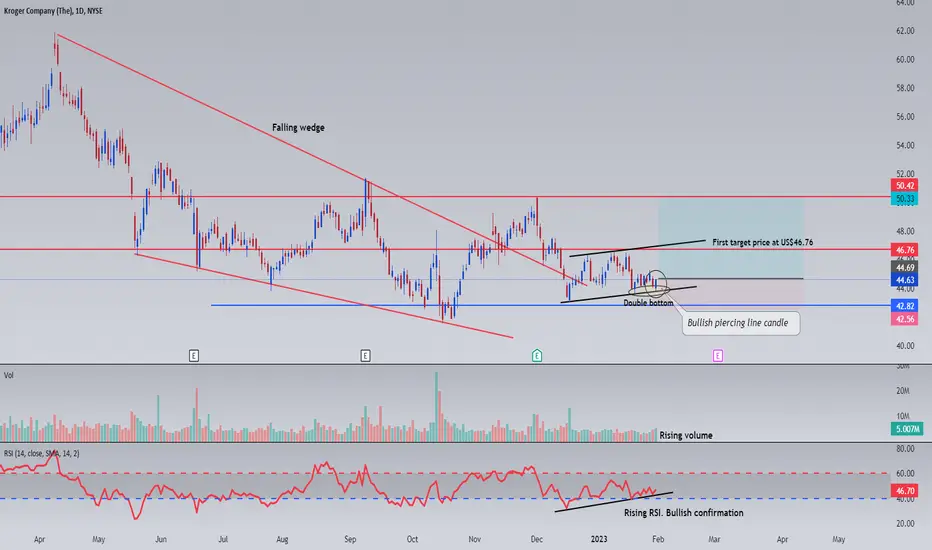Image resolution: width=932 pixels, height=550 pixels.
Task: Select the Kroger Company (The), 1D, NYSE title
Action: tap(53, 11)
